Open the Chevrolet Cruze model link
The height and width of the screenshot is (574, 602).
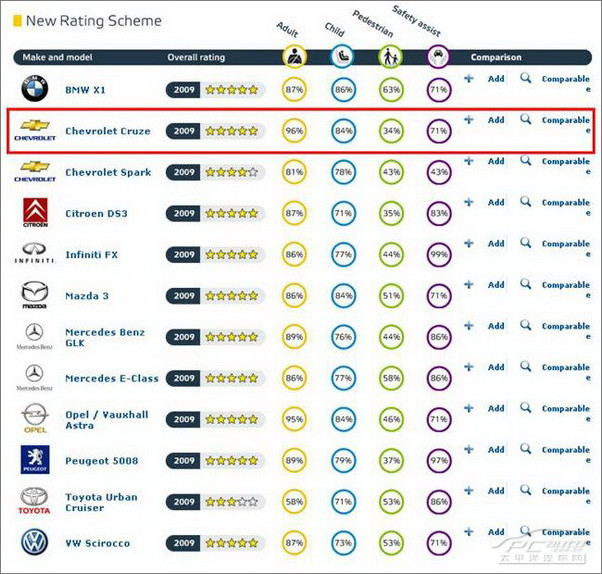coord(108,131)
